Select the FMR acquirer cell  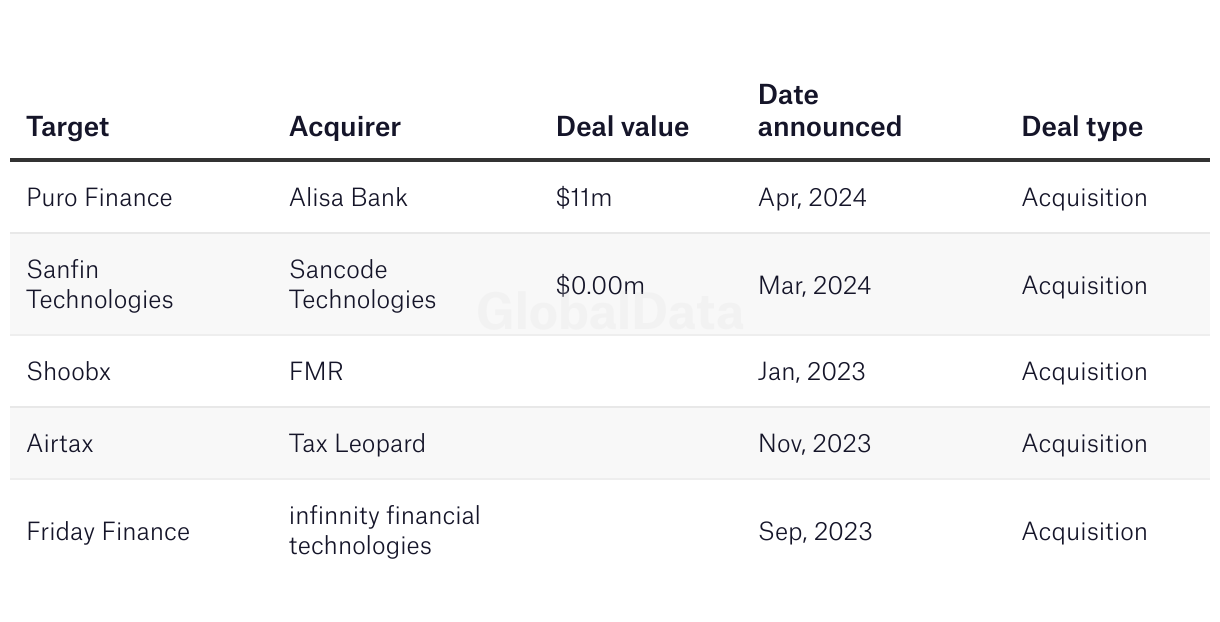[x=316, y=372]
